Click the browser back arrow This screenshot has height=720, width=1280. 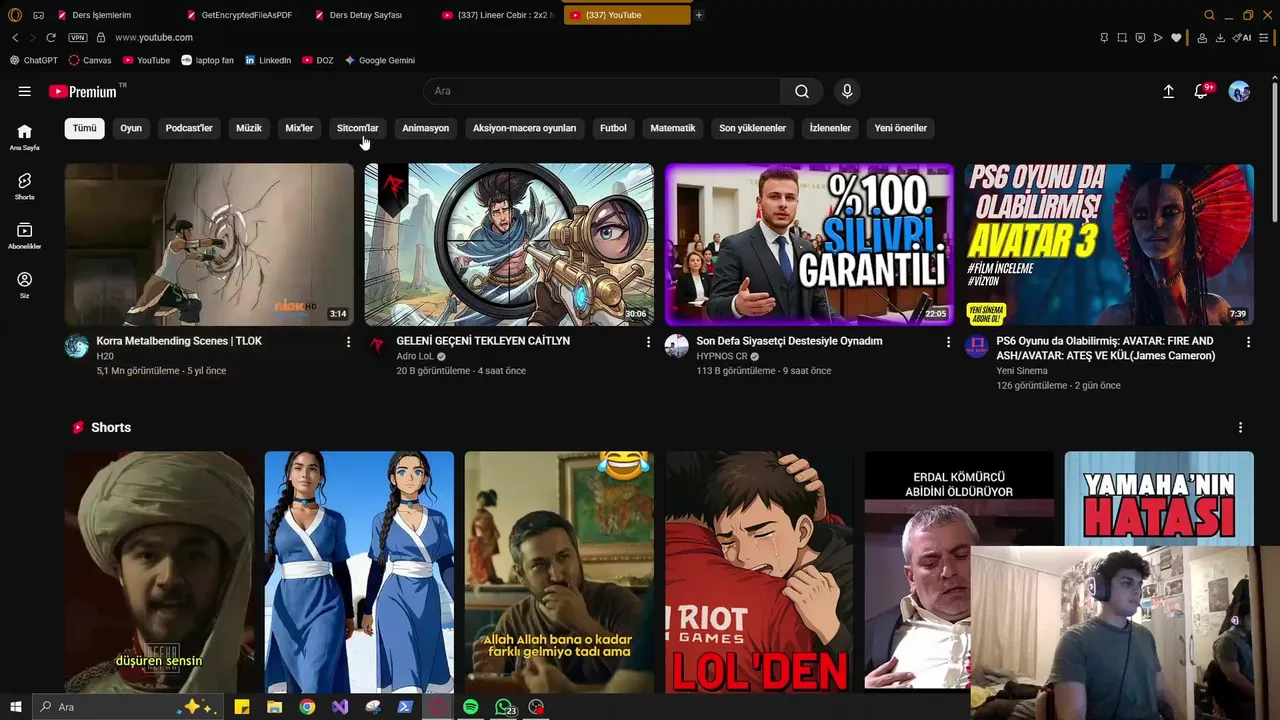click(15, 37)
